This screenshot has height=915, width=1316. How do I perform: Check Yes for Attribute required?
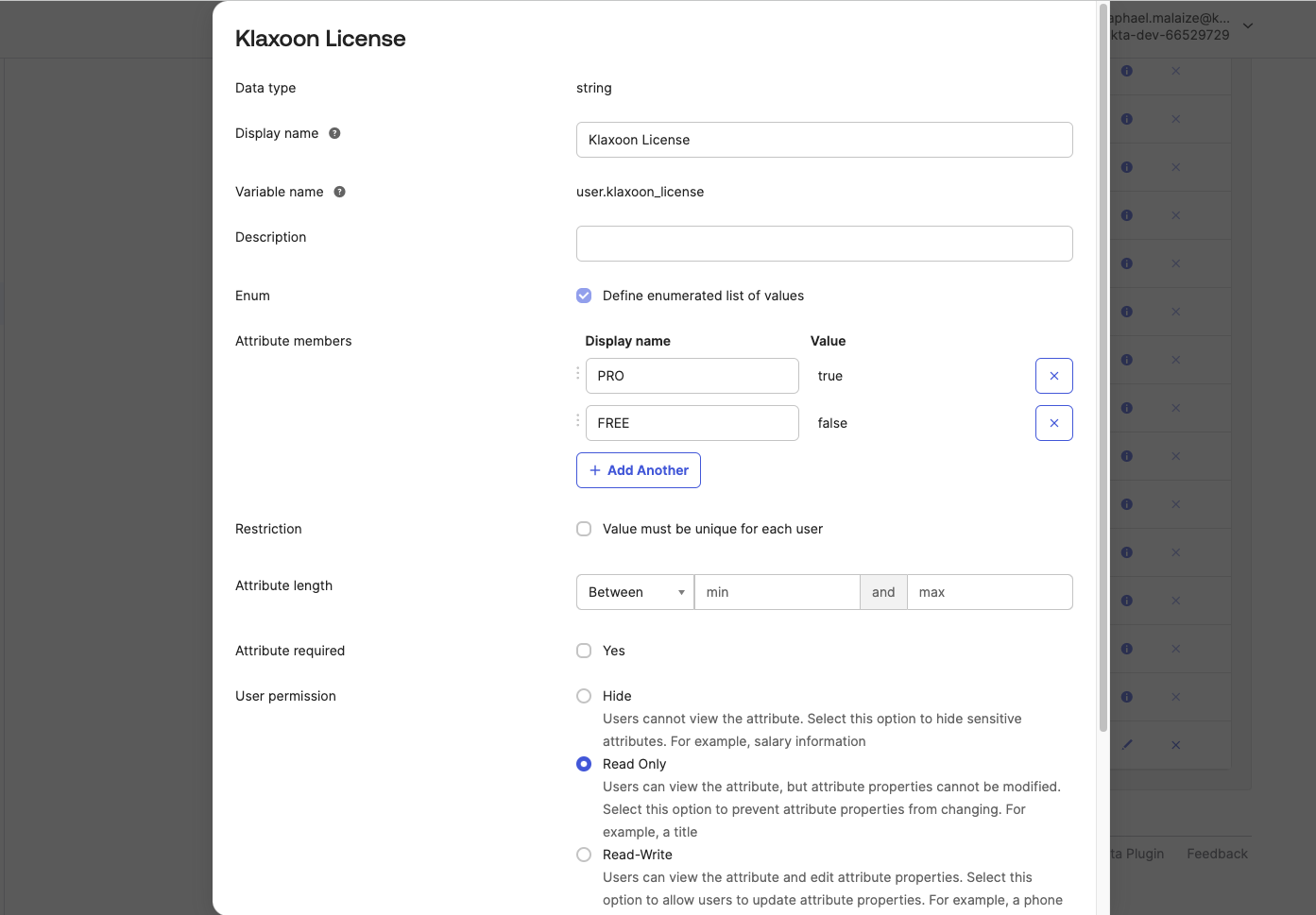584,651
